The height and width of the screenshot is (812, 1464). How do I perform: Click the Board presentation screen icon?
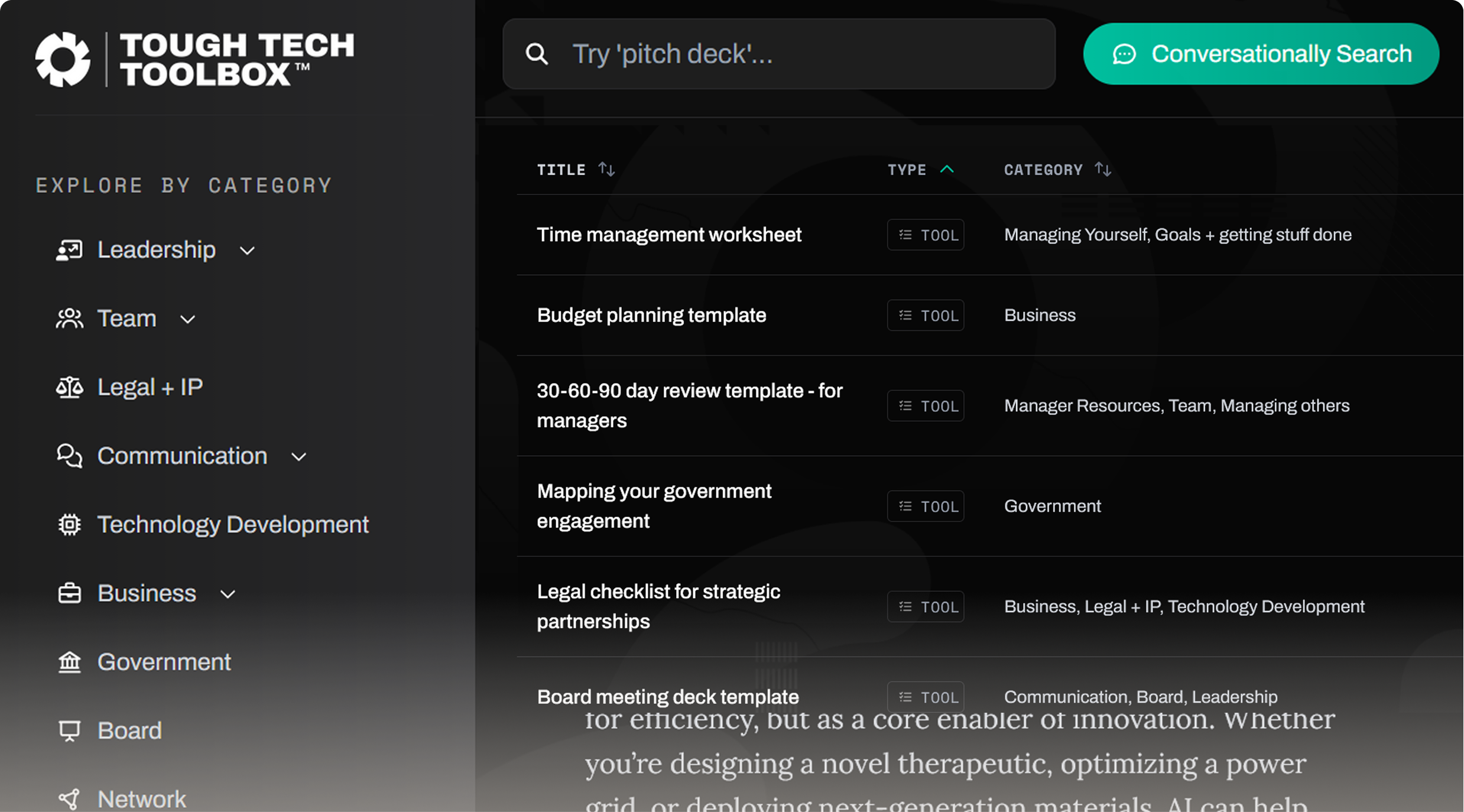69,731
